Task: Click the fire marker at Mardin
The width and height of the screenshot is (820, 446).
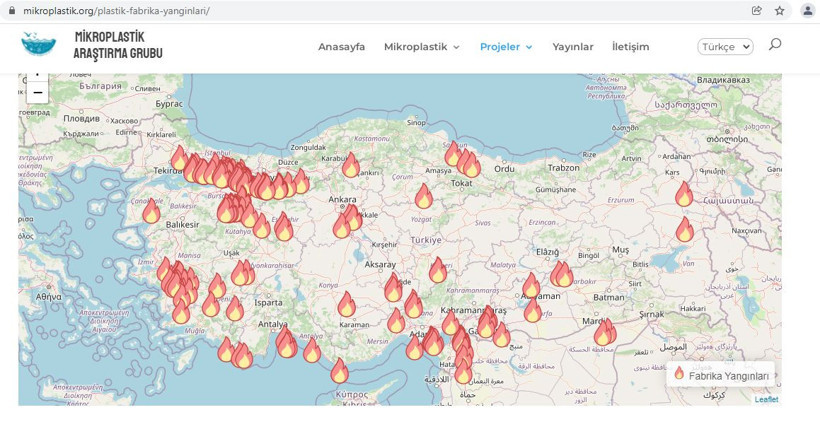Action: pos(605,331)
